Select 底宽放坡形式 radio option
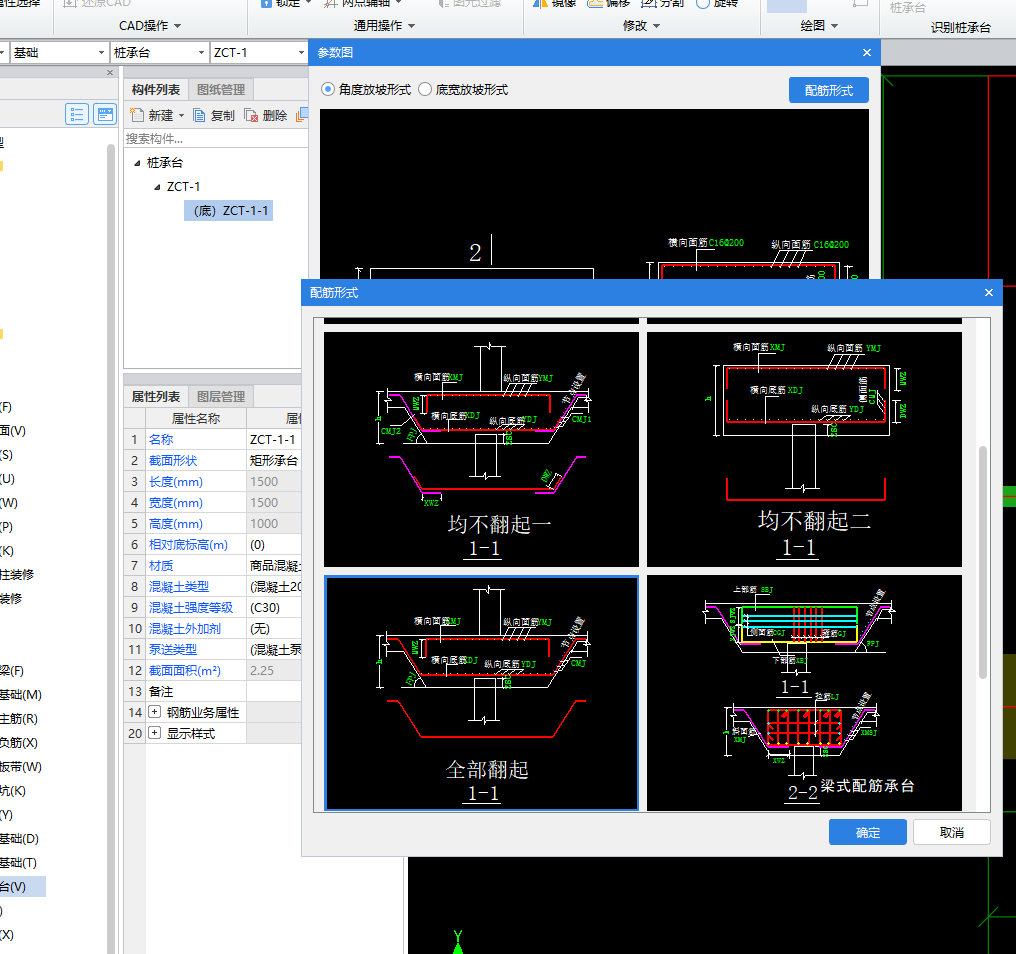Viewport: 1016px width, 954px height. coord(425,89)
